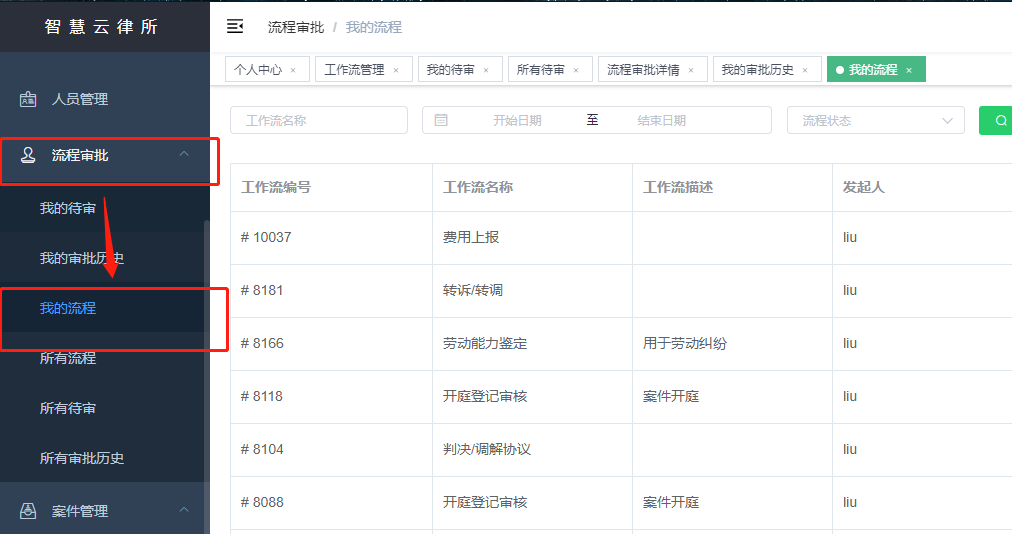Image resolution: width=1012 pixels, height=534 pixels.
Task: Click the 案件管理 sidebar icon
Action: 28,511
